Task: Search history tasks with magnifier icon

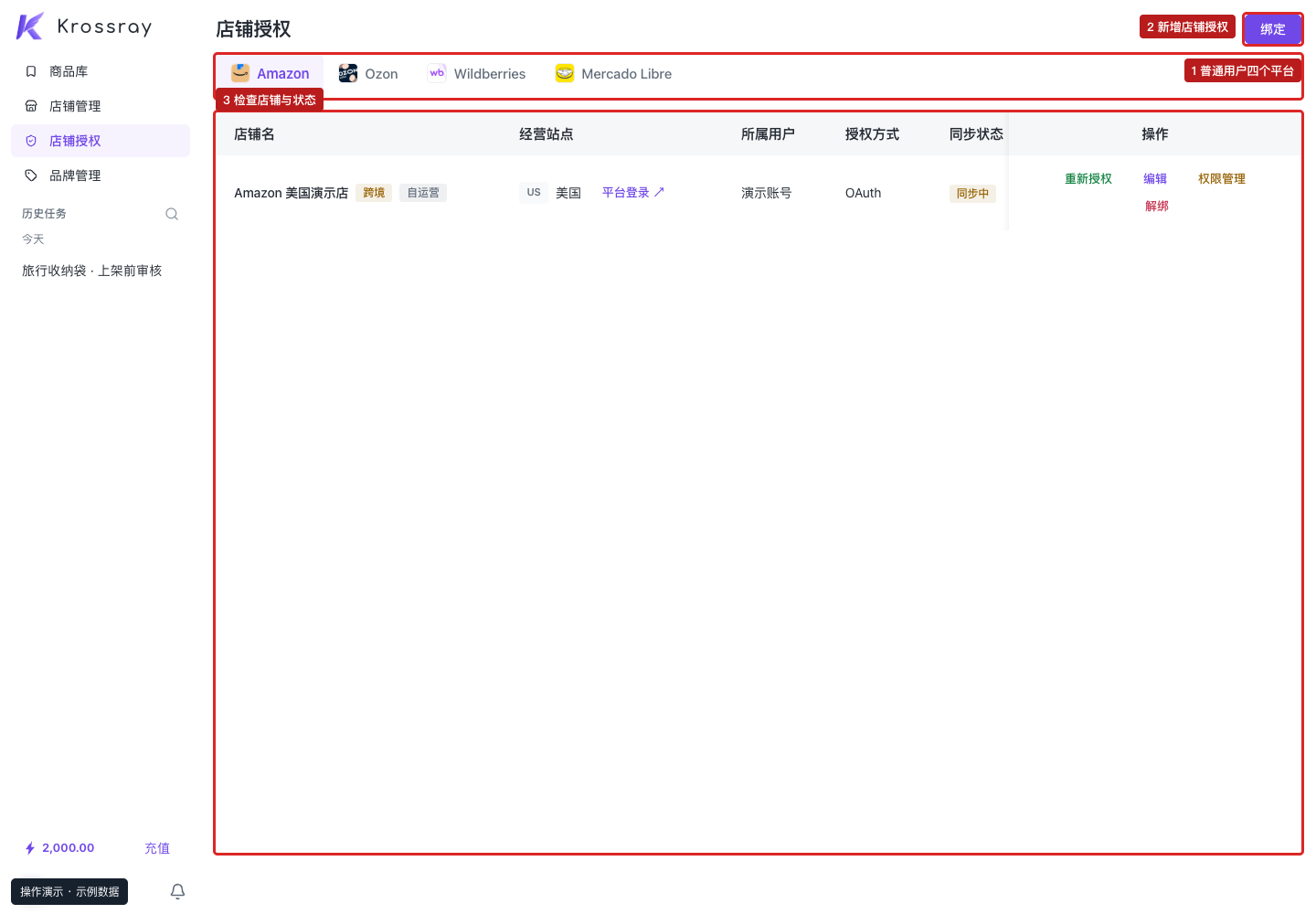Action: point(172,214)
